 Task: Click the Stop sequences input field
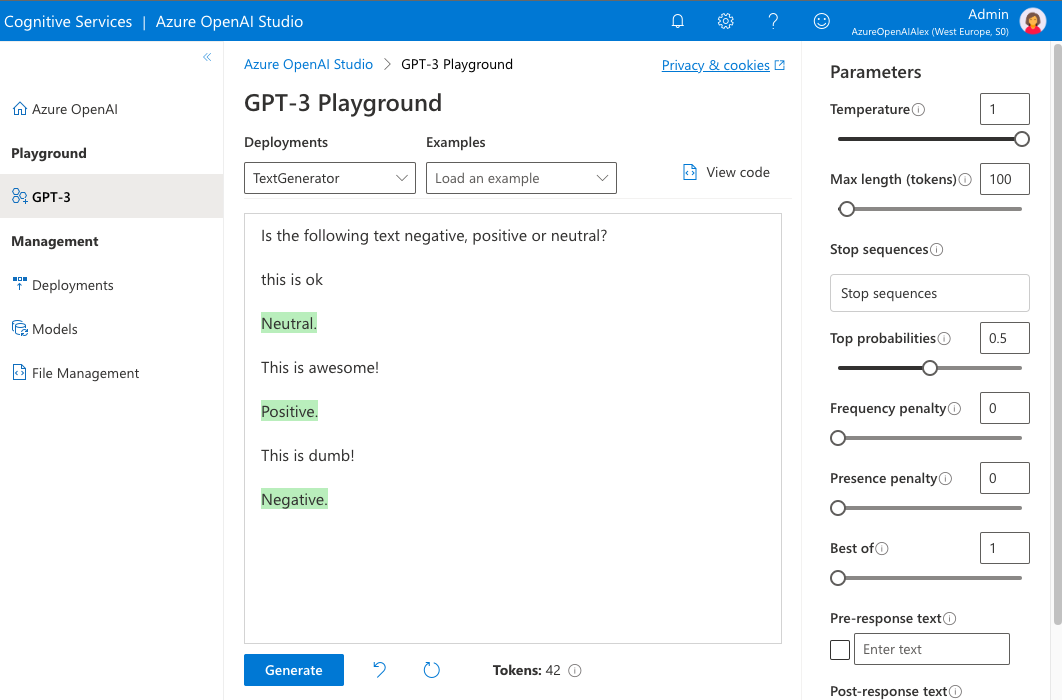click(x=929, y=293)
